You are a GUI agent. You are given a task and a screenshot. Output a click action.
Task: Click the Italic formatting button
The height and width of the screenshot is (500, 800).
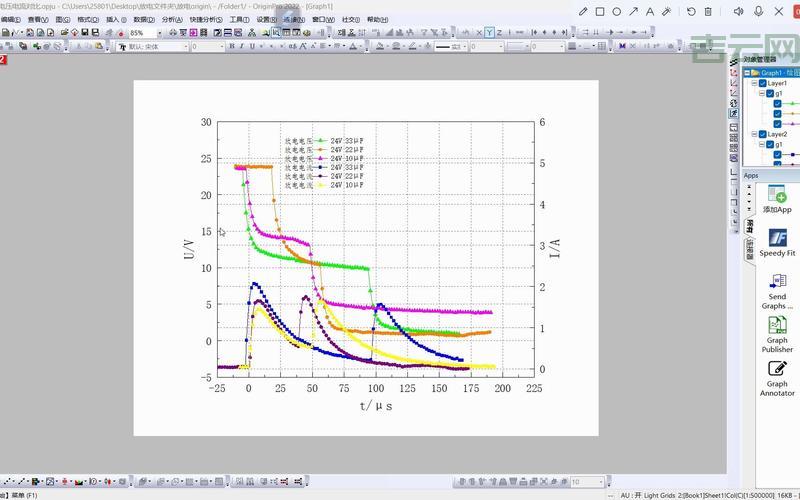242,46
